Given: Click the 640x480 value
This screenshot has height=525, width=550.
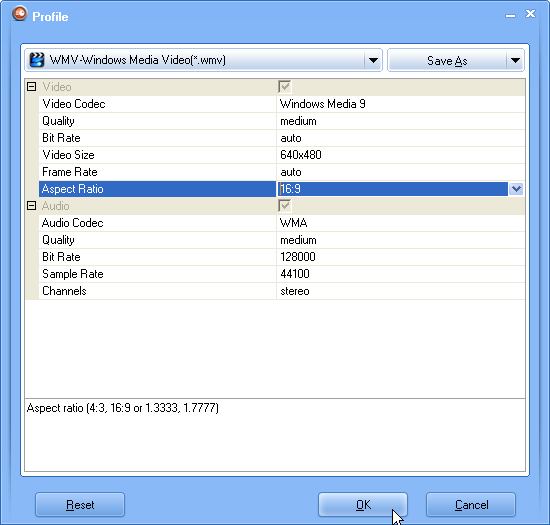Looking at the screenshot, I should click(x=301, y=155).
